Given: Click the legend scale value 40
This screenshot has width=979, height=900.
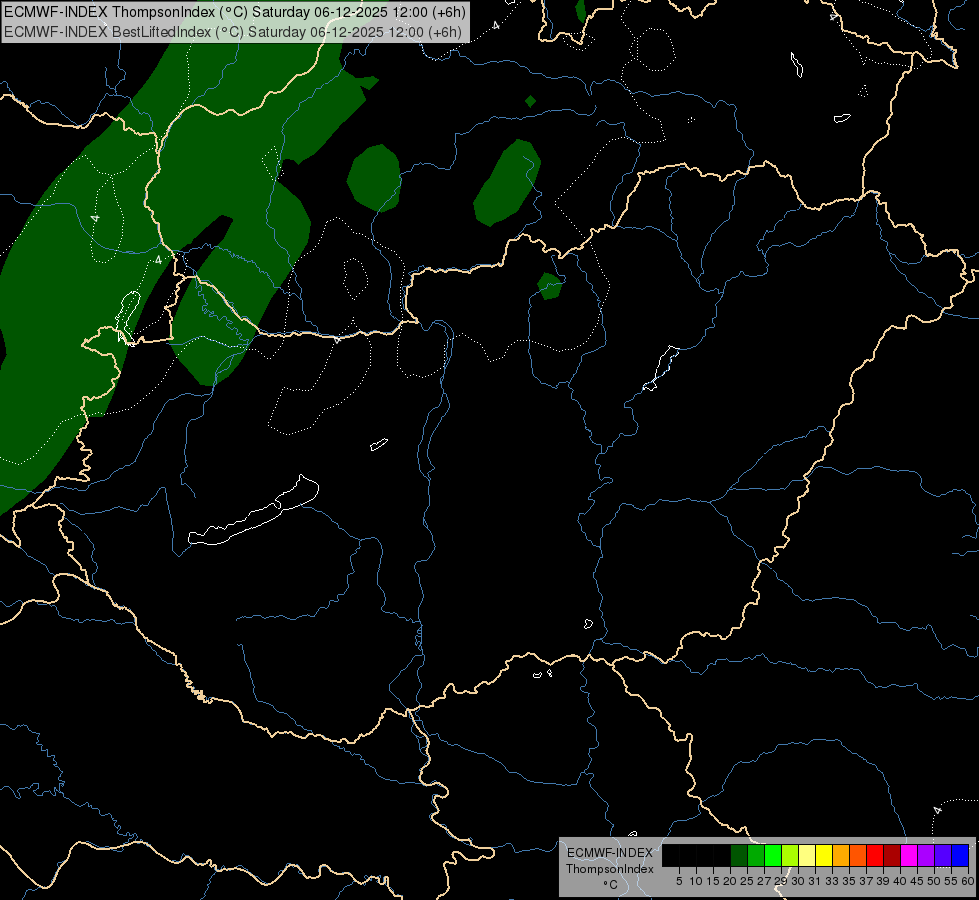Looking at the screenshot, I should click(900, 881).
